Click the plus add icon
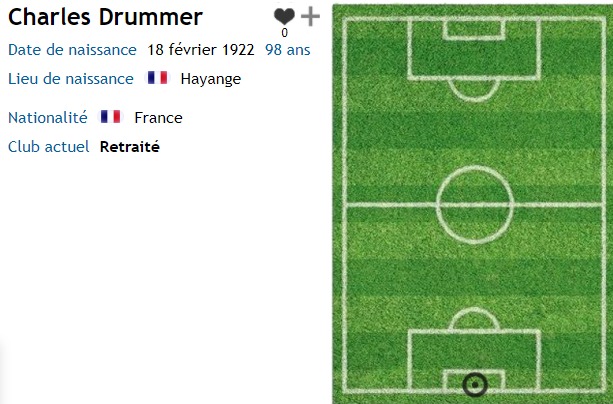Screen dimensions: 613x404 310,16
